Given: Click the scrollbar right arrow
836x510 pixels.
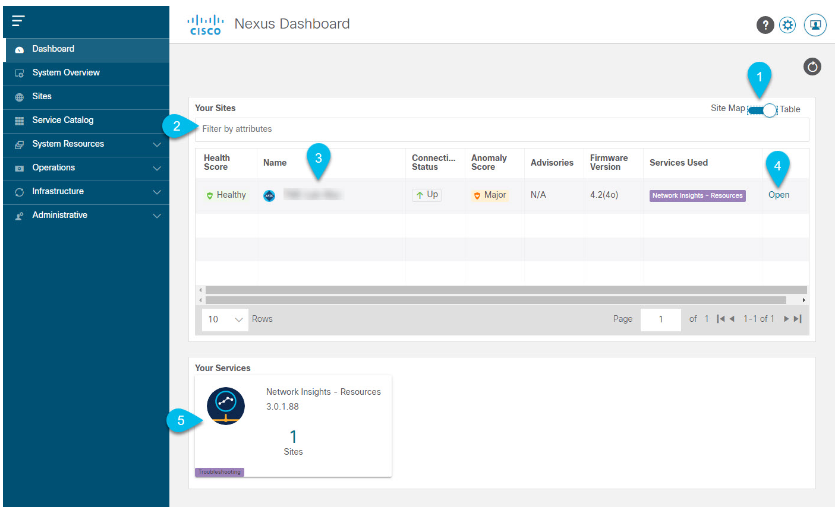Looking at the screenshot, I should [x=804, y=301].
